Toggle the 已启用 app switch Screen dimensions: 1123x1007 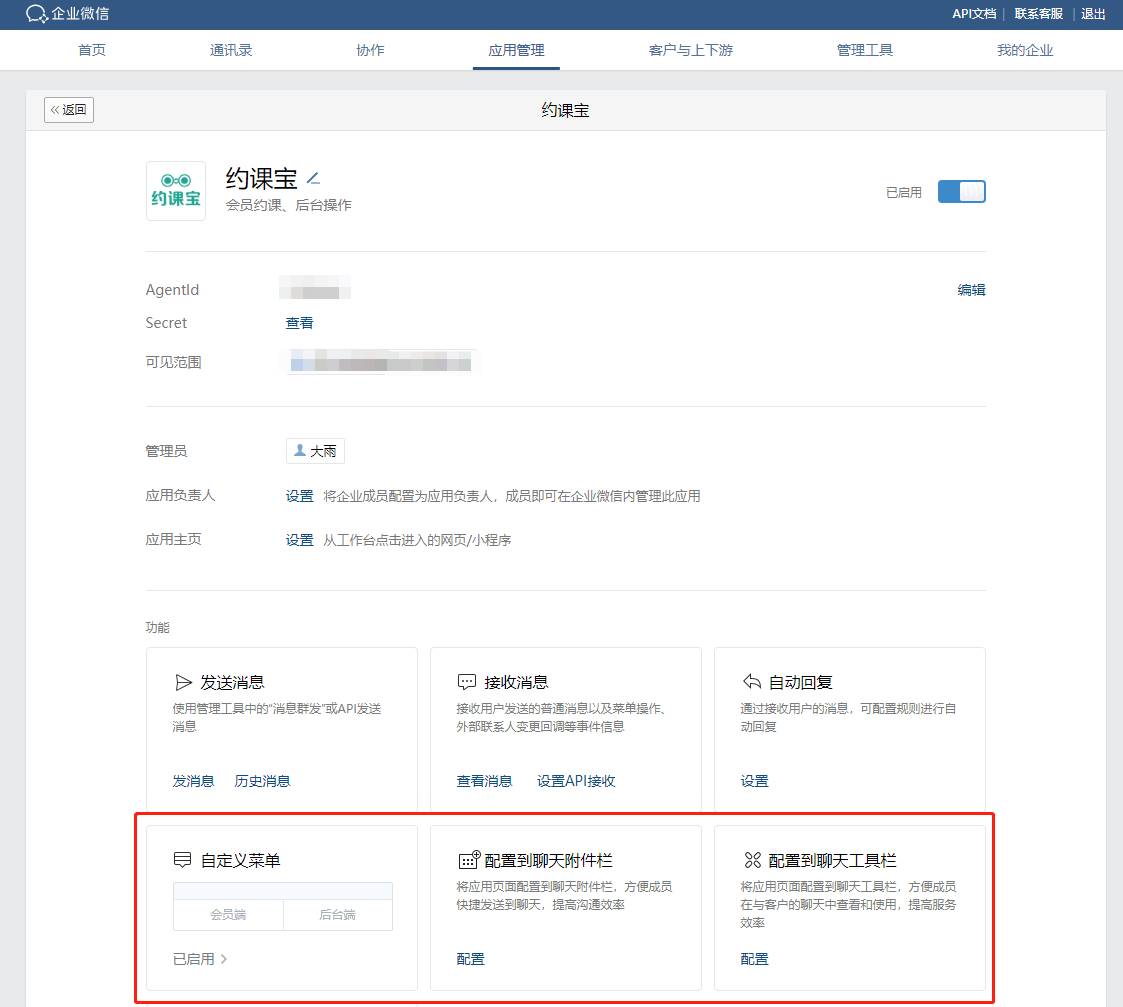pos(961,192)
